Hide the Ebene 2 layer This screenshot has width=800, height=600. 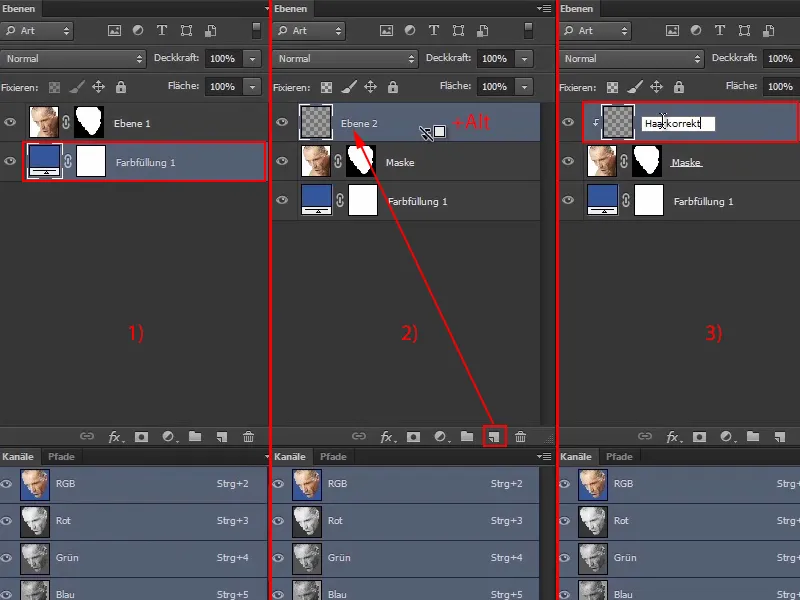pos(282,122)
